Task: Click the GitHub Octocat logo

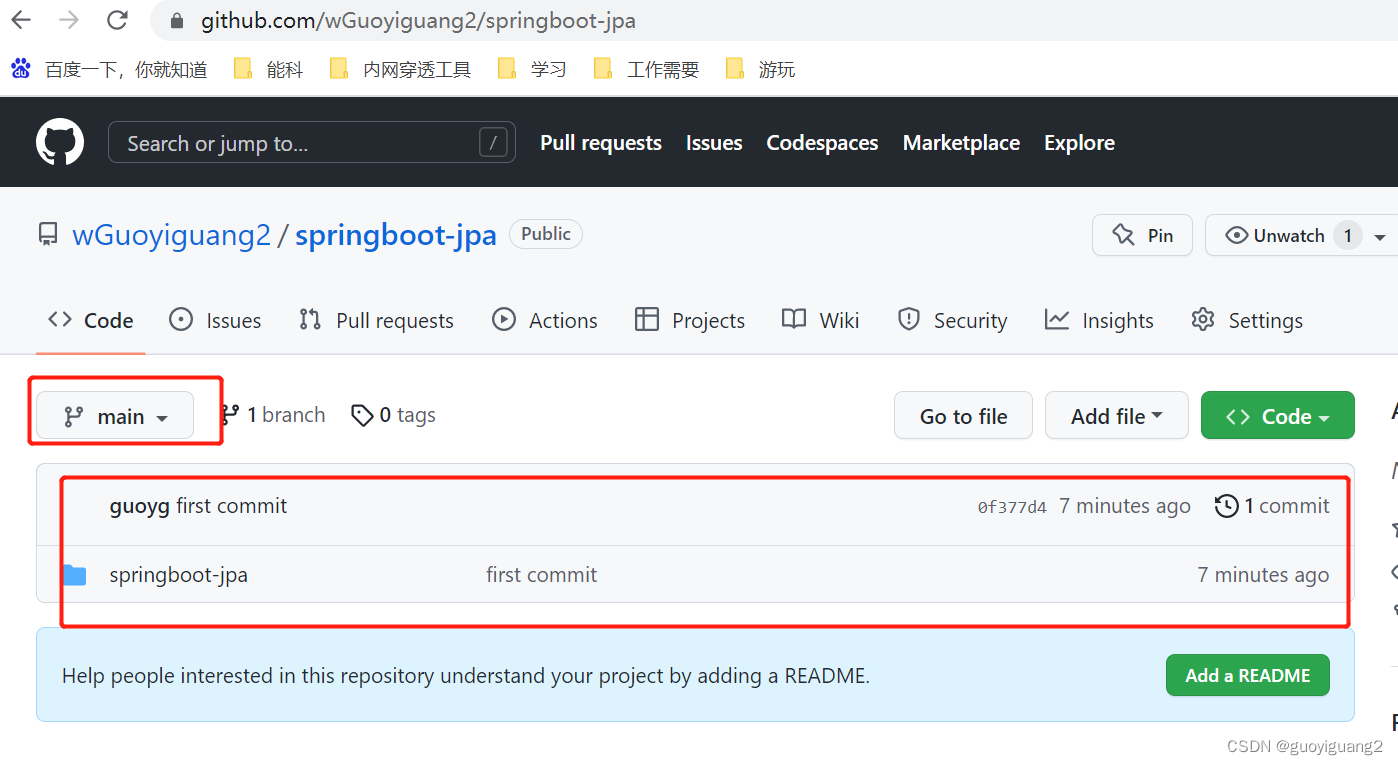Action: [60, 142]
